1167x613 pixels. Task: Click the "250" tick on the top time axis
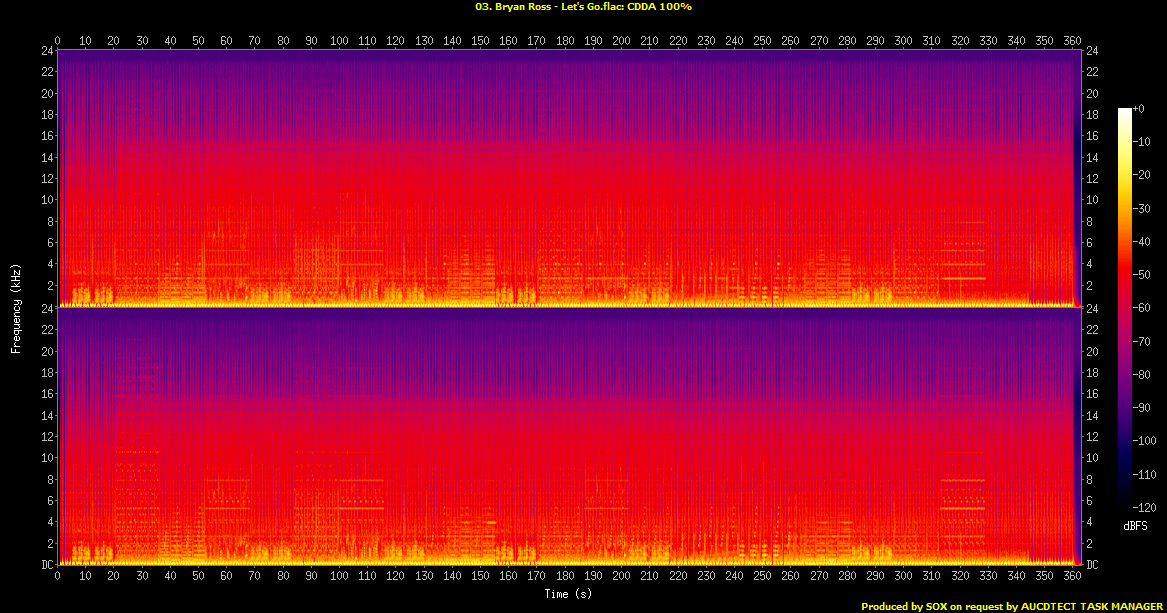click(762, 41)
